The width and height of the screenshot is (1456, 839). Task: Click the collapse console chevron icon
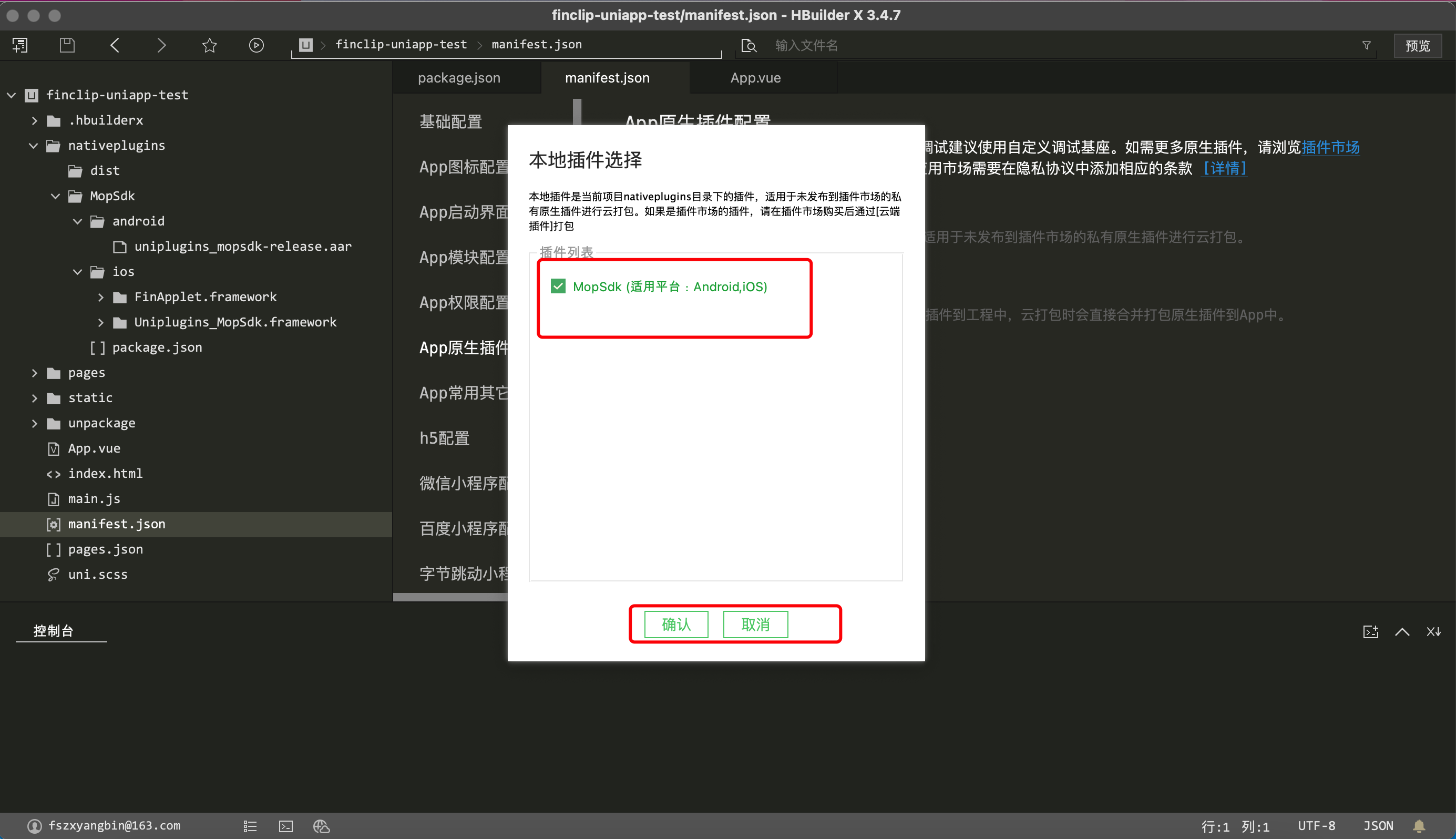pyautogui.click(x=1402, y=631)
